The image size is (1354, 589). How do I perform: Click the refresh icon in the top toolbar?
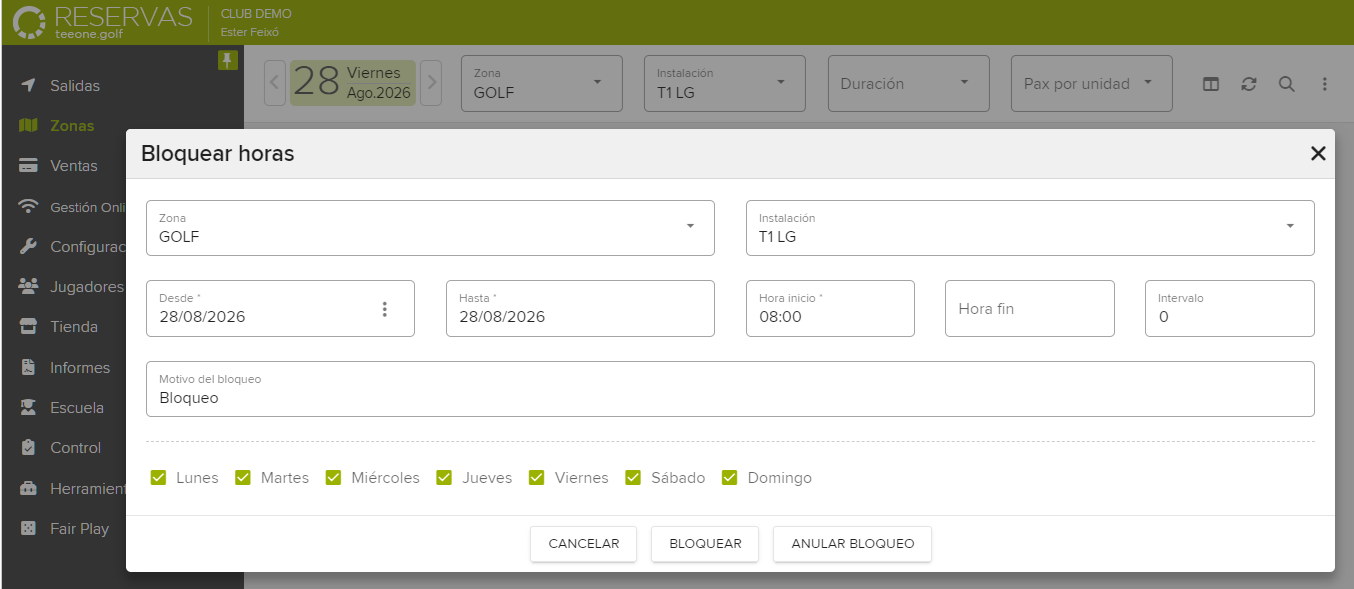point(1249,84)
